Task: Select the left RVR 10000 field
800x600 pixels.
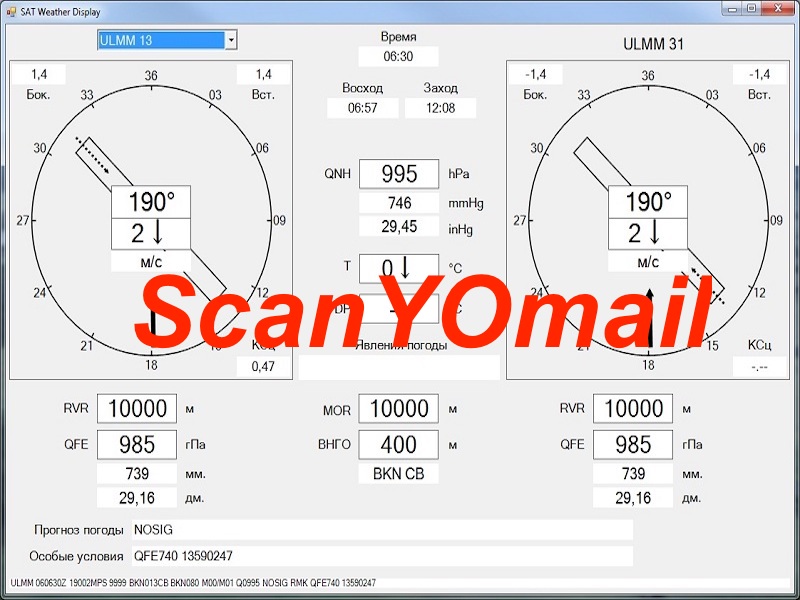Action: 137,409
